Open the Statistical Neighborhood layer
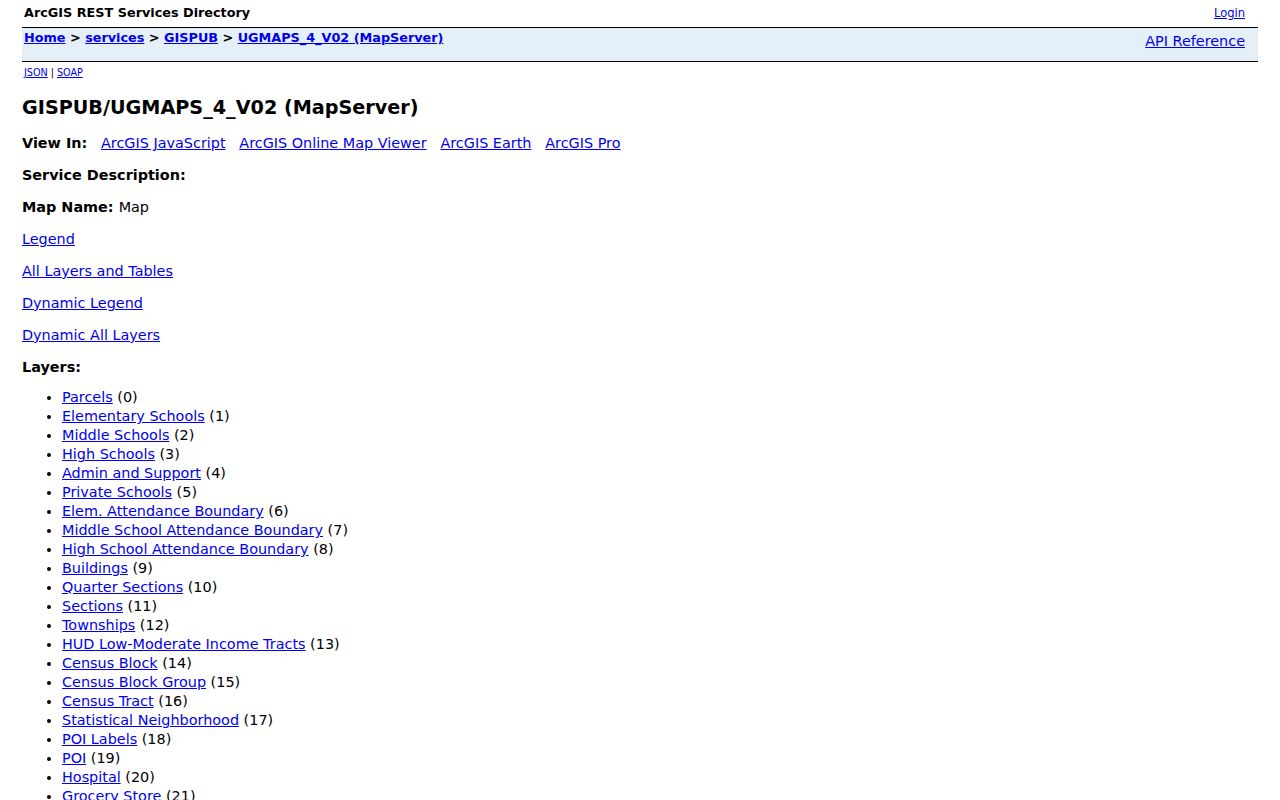The image size is (1280, 800). click(150, 720)
